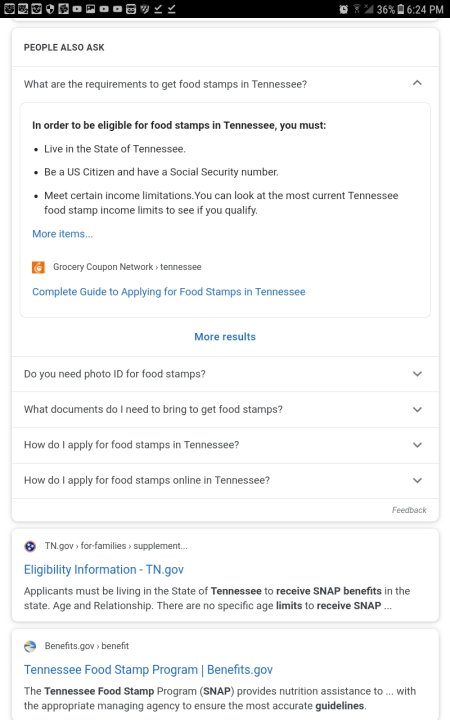Image resolution: width=450 pixels, height=720 pixels.
Task: Expand 'How do I apply for food stamps online' question
Action: (225, 480)
